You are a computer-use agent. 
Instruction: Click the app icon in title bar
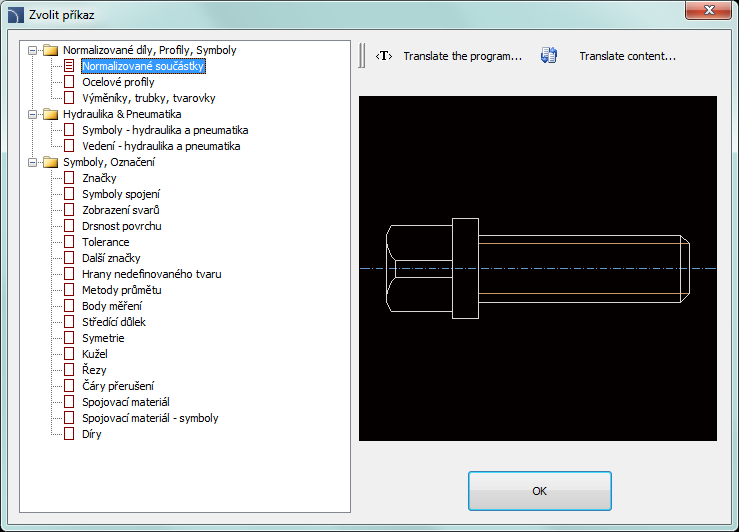[x=16, y=15]
